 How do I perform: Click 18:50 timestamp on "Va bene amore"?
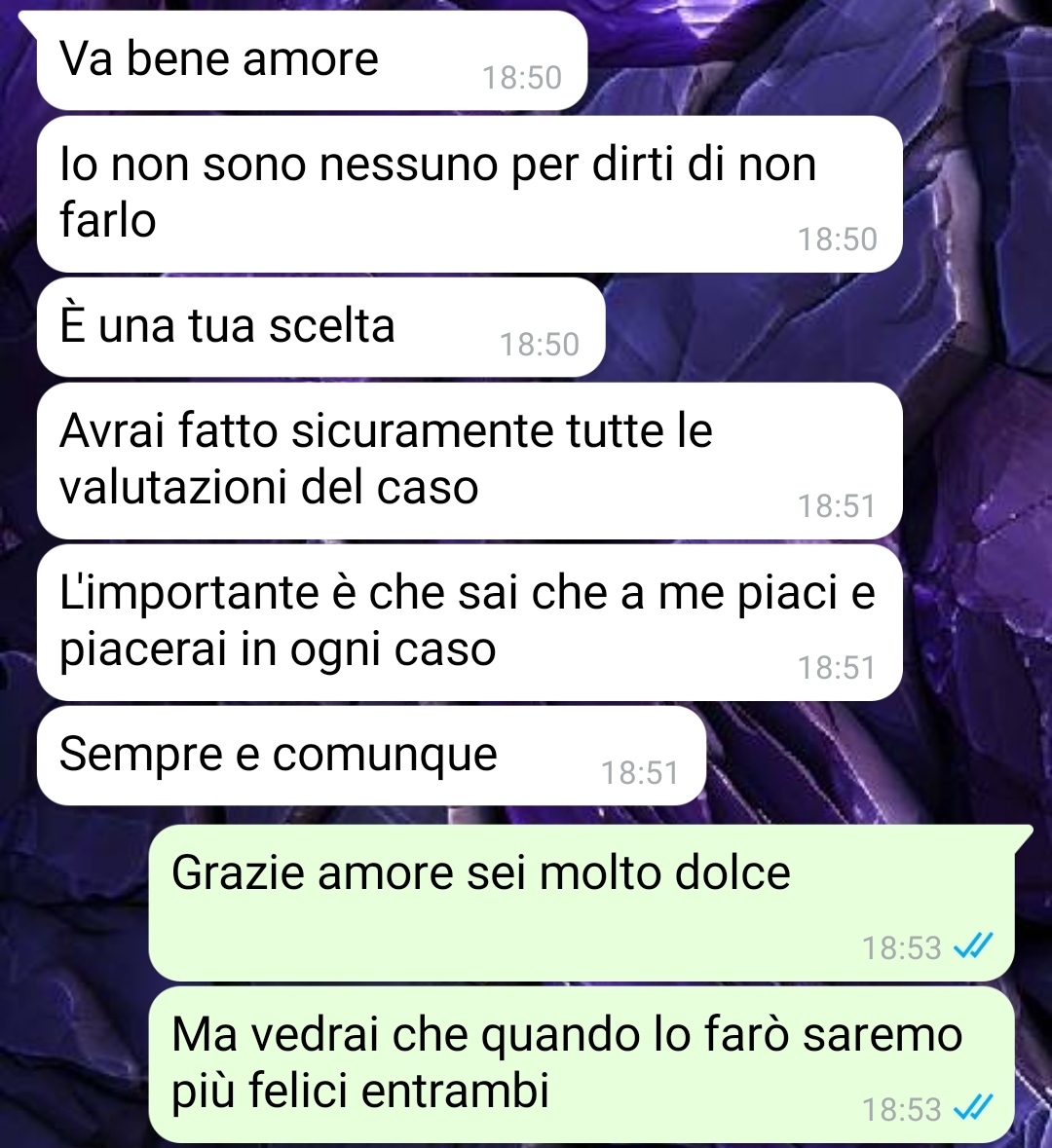pyautogui.click(x=521, y=78)
